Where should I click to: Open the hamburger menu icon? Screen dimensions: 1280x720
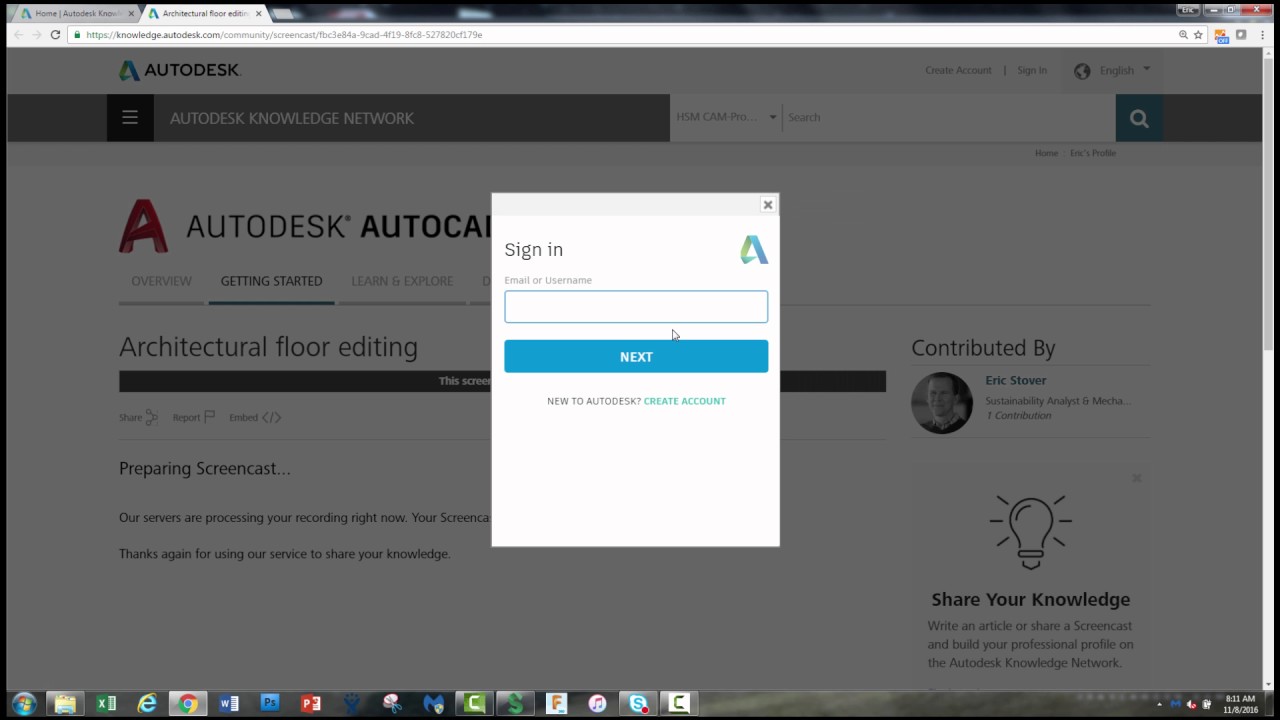[x=130, y=118]
